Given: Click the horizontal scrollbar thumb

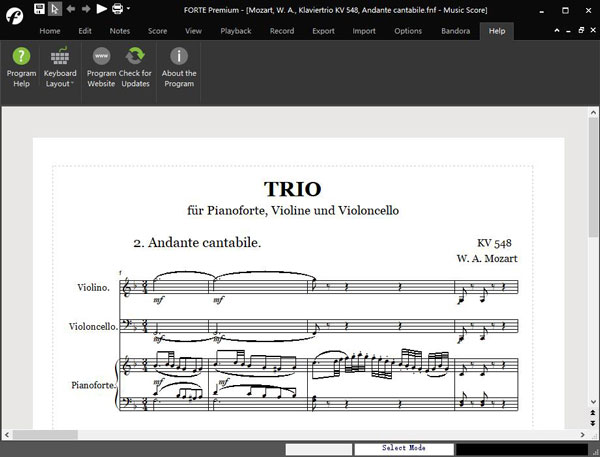Looking at the screenshot, I should pos(45,434).
